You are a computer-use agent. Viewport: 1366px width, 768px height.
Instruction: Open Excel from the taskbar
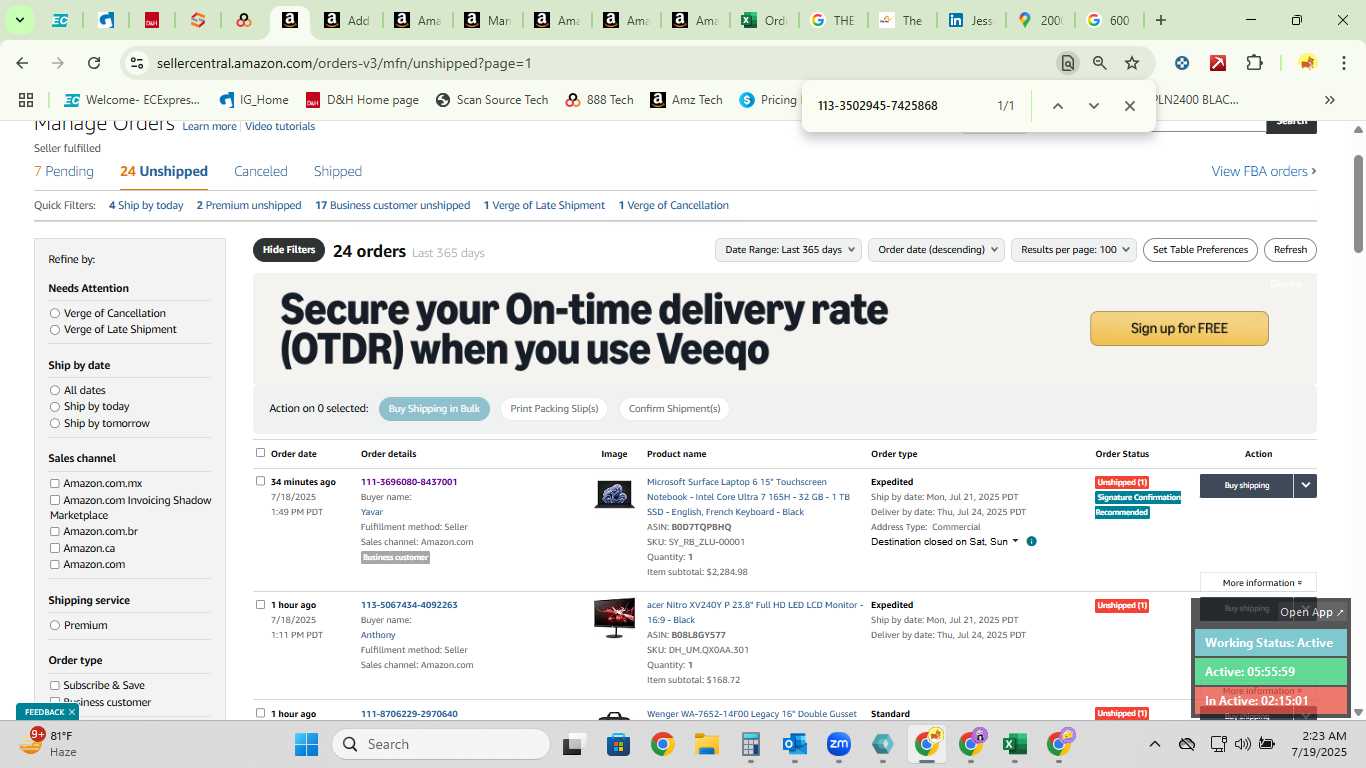1015,744
